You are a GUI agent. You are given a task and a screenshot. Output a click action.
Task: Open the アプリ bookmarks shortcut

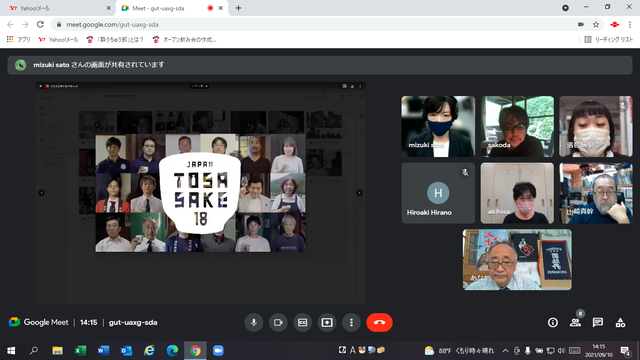point(18,40)
